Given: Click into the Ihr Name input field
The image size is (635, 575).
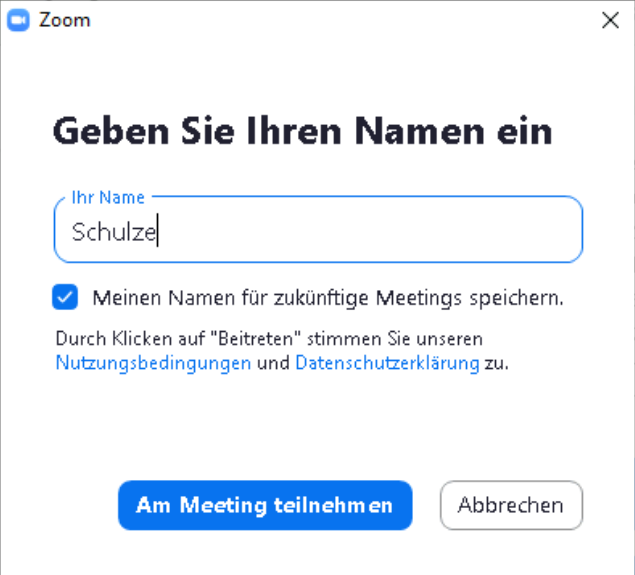Looking at the screenshot, I should click(x=318, y=231).
